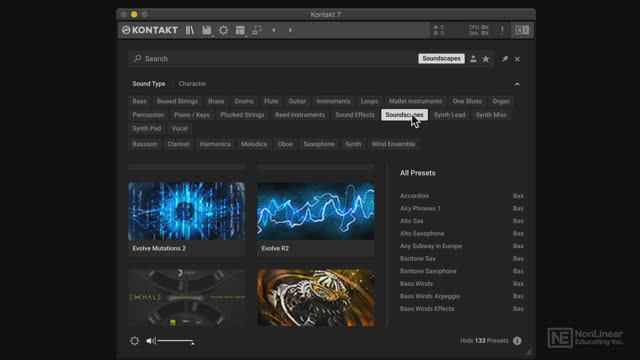Click the save floppy disk icon
640x360 pixels.
207,30
